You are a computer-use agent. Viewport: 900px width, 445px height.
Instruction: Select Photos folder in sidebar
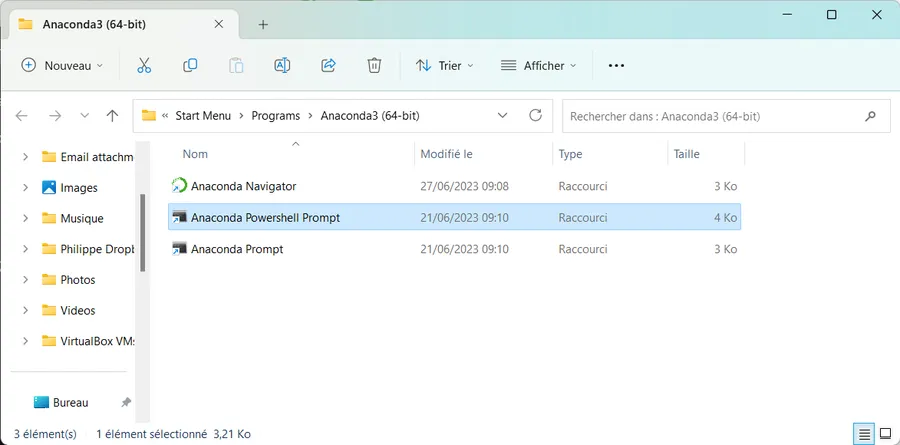78,280
